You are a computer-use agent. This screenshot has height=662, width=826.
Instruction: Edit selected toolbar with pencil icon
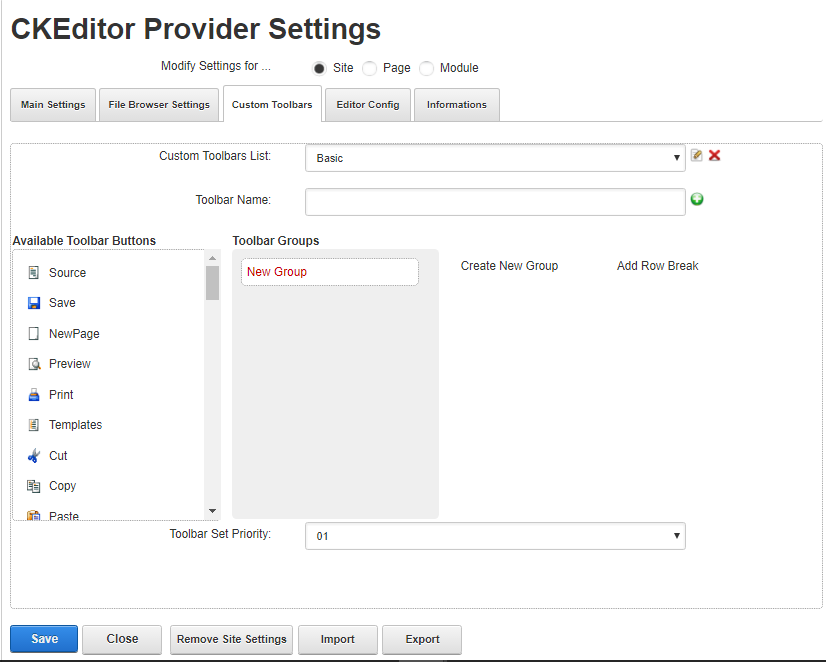coord(696,155)
